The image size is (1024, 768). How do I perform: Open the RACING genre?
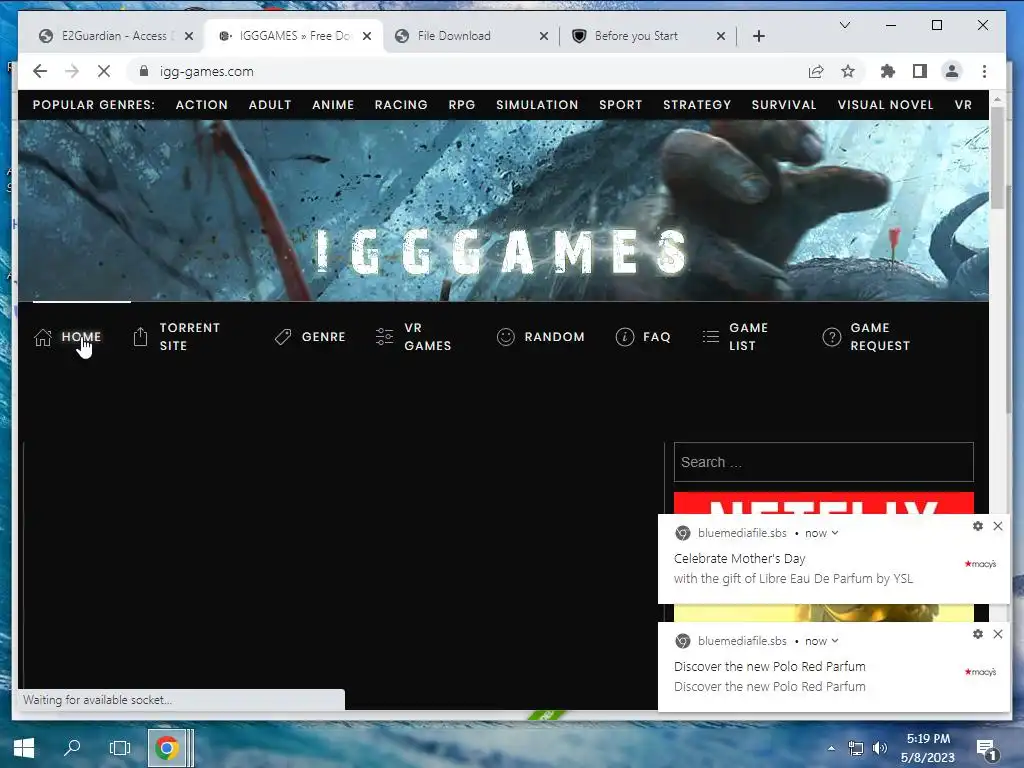point(401,104)
